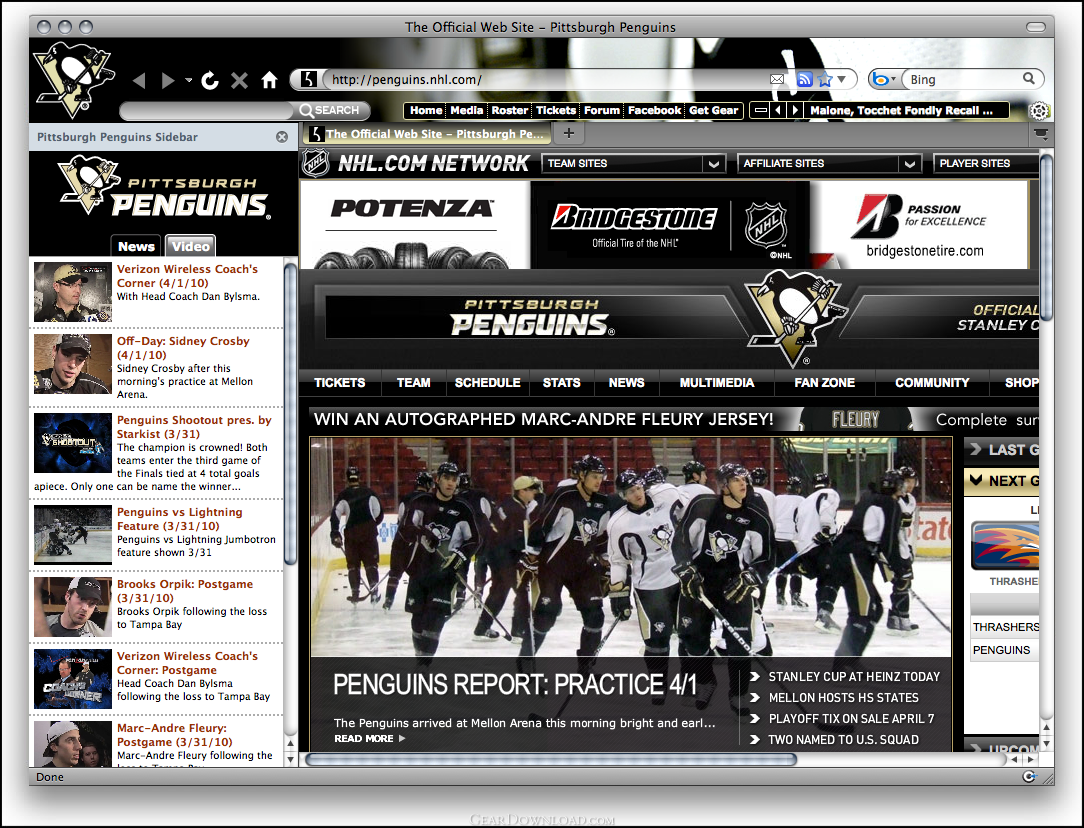The width and height of the screenshot is (1084, 828).
Task: Switch sidebar to the Video tab
Action: point(191,246)
